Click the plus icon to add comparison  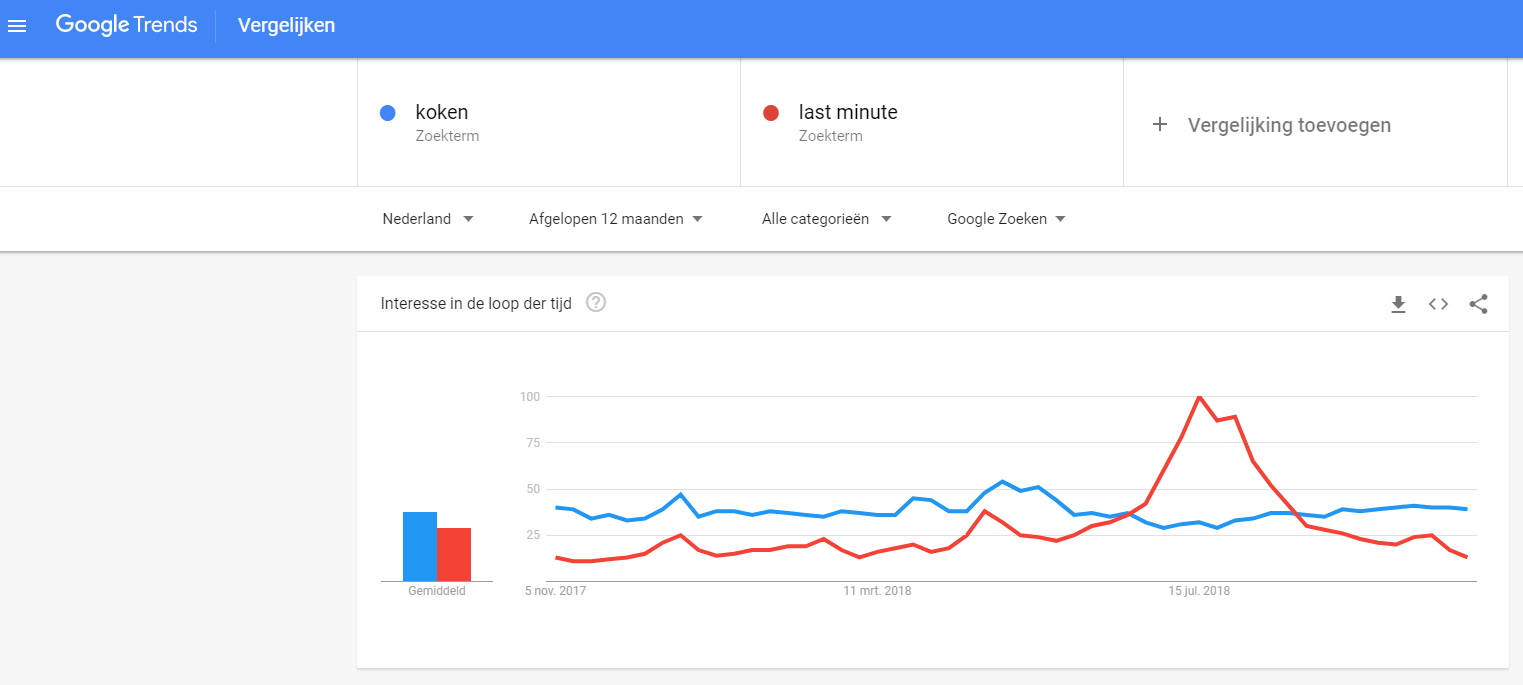1160,124
